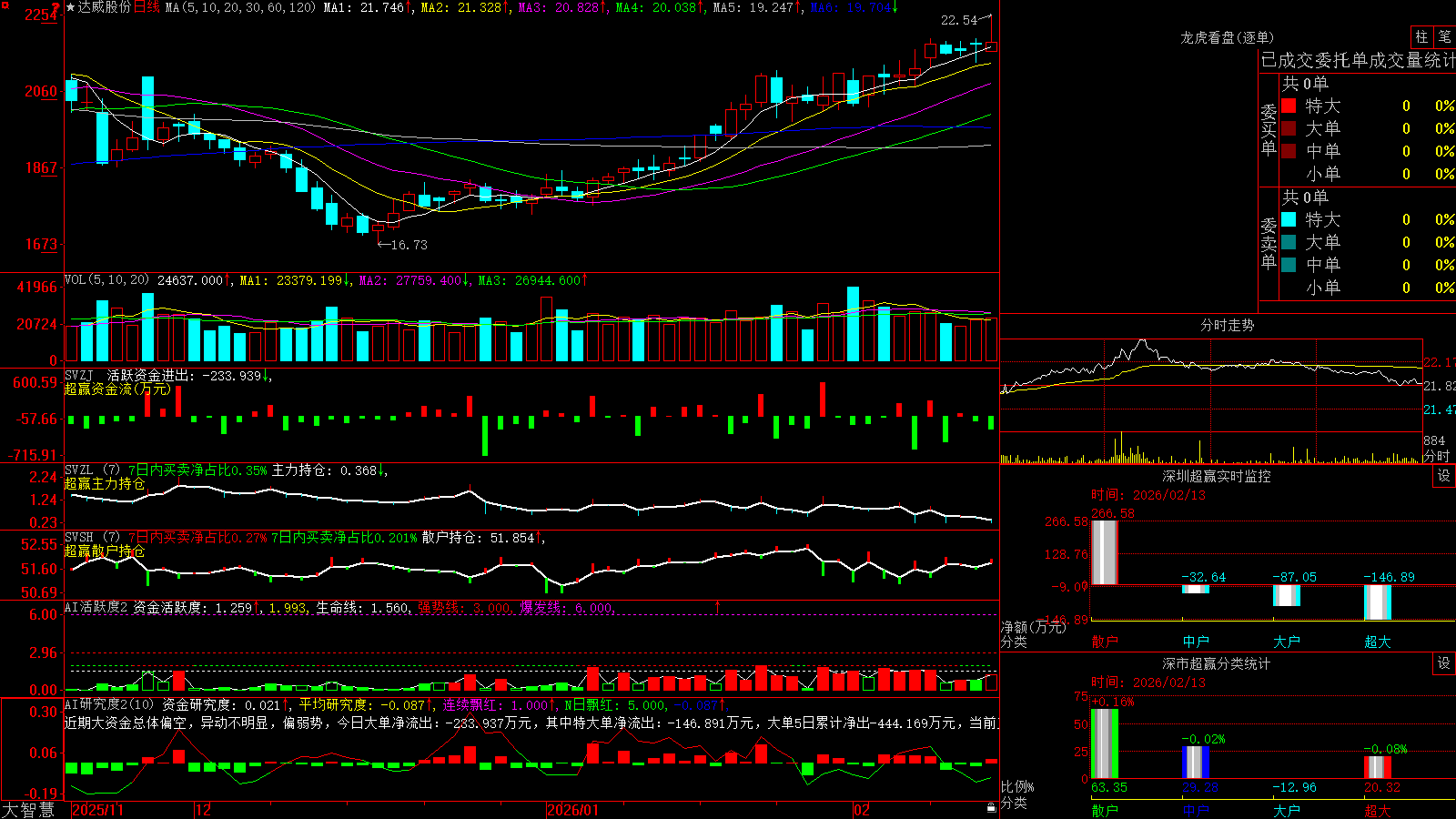Viewport: 1456px width, 819px height.
Task: Pick the red 特大 buy-order swatch
Action: (x=1289, y=106)
